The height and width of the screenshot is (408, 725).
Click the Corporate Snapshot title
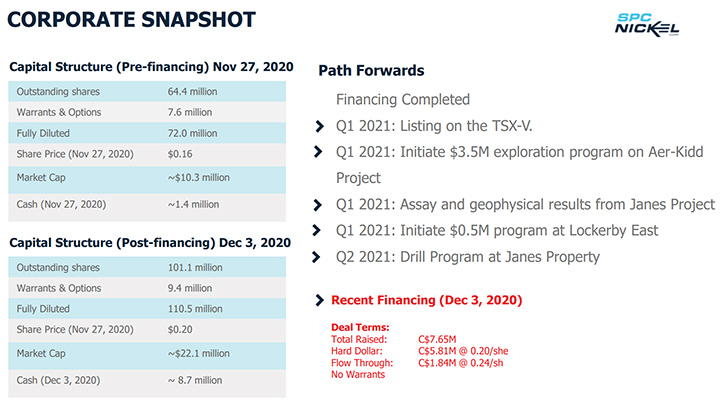click(x=131, y=19)
